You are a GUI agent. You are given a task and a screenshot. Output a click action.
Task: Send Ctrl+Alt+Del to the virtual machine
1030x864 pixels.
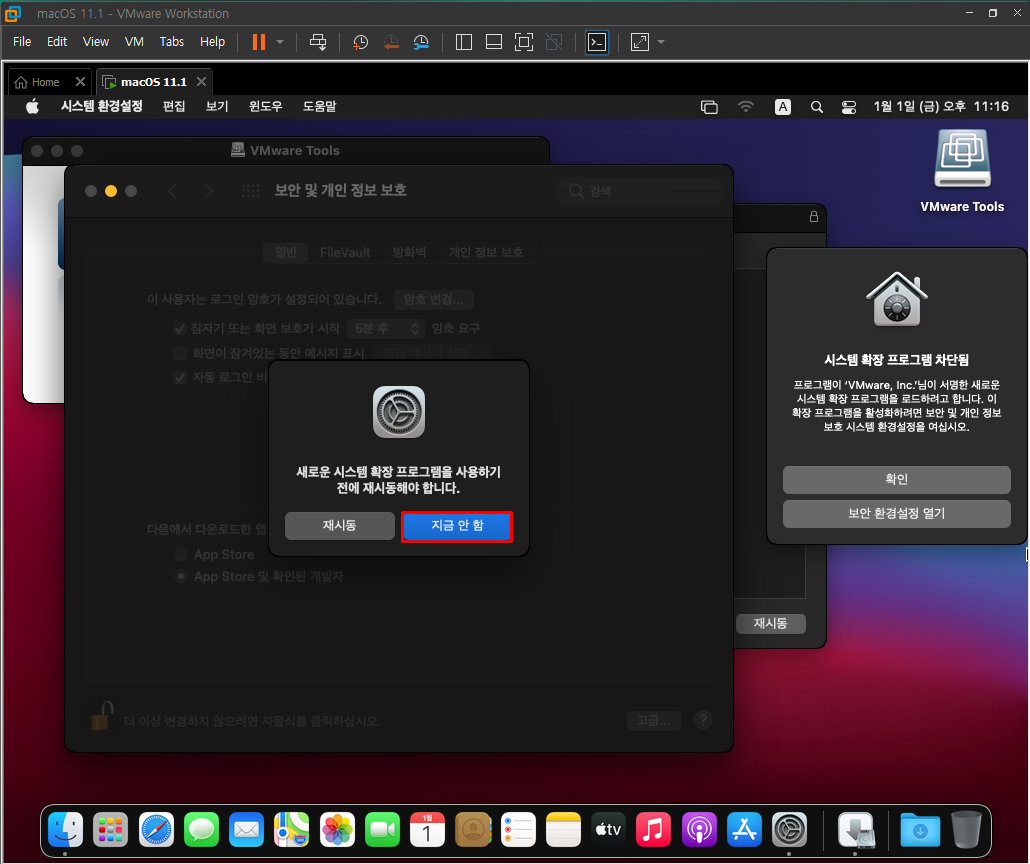pos(318,42)
